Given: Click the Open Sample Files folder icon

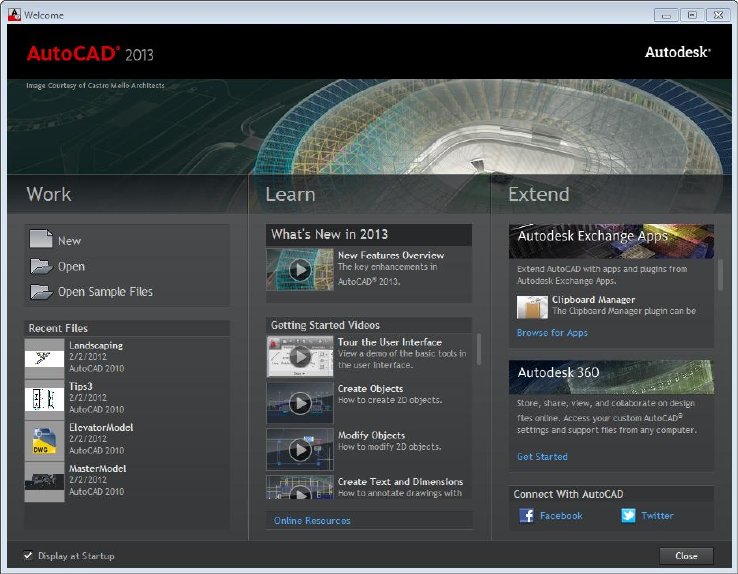Looking at the screenshot, I should tap(41, 292).
